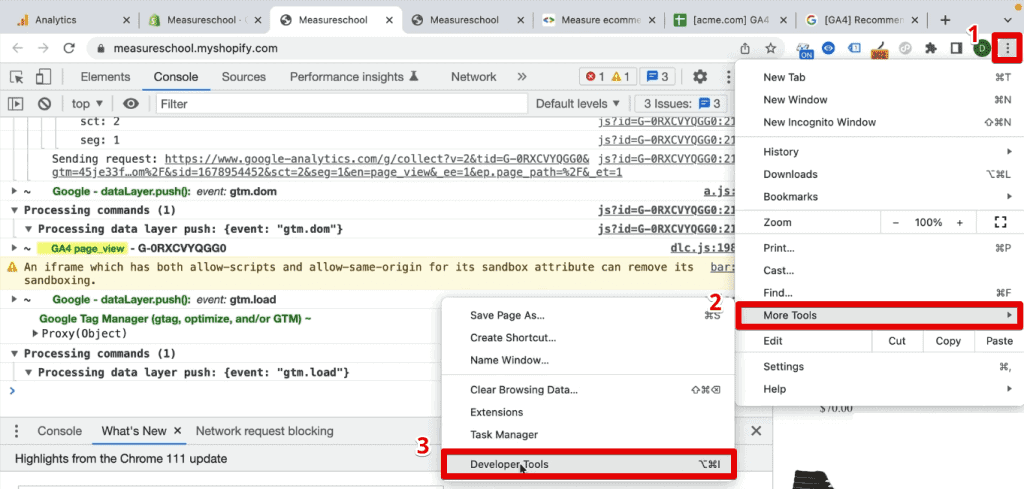Close the DevTools bottom drawer
1024x489 pixels.
click(756, 431)
